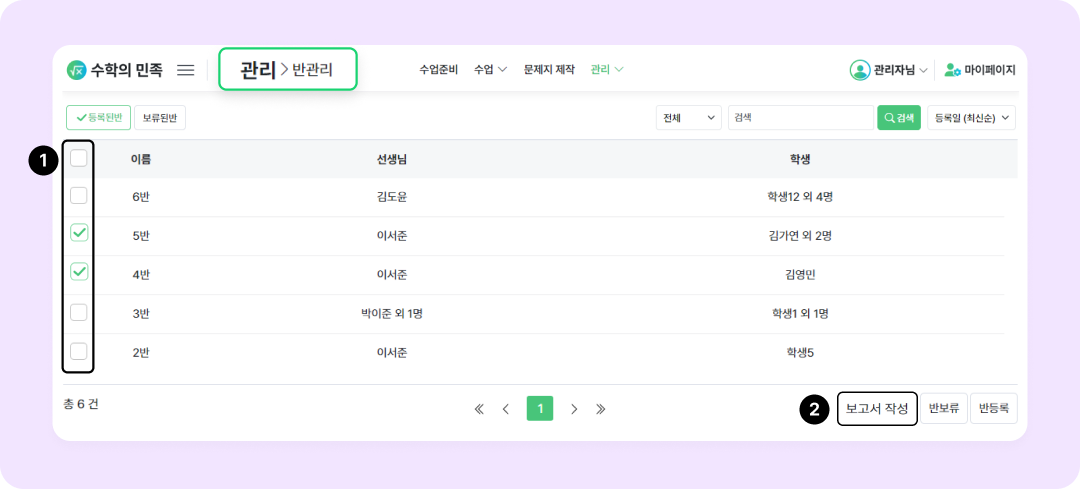Select page number 1
This screenshot has height=489, width=1080.
[540, 409]
